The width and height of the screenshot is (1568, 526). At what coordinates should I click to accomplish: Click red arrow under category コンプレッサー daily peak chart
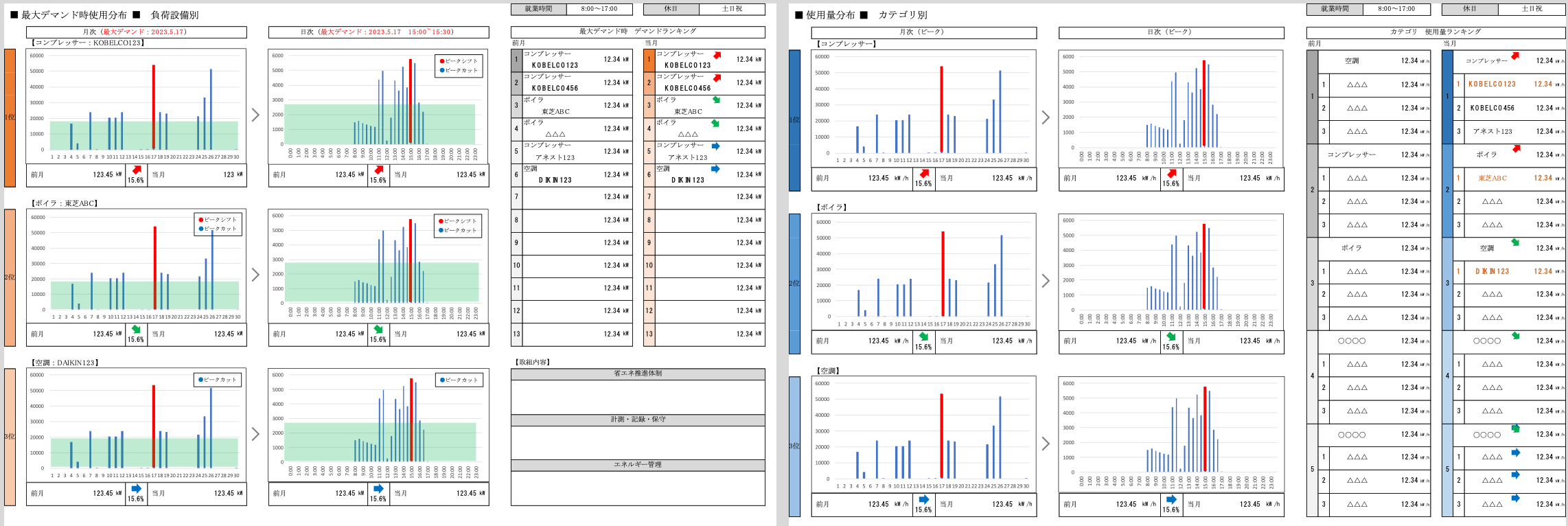click(1172, 173)
